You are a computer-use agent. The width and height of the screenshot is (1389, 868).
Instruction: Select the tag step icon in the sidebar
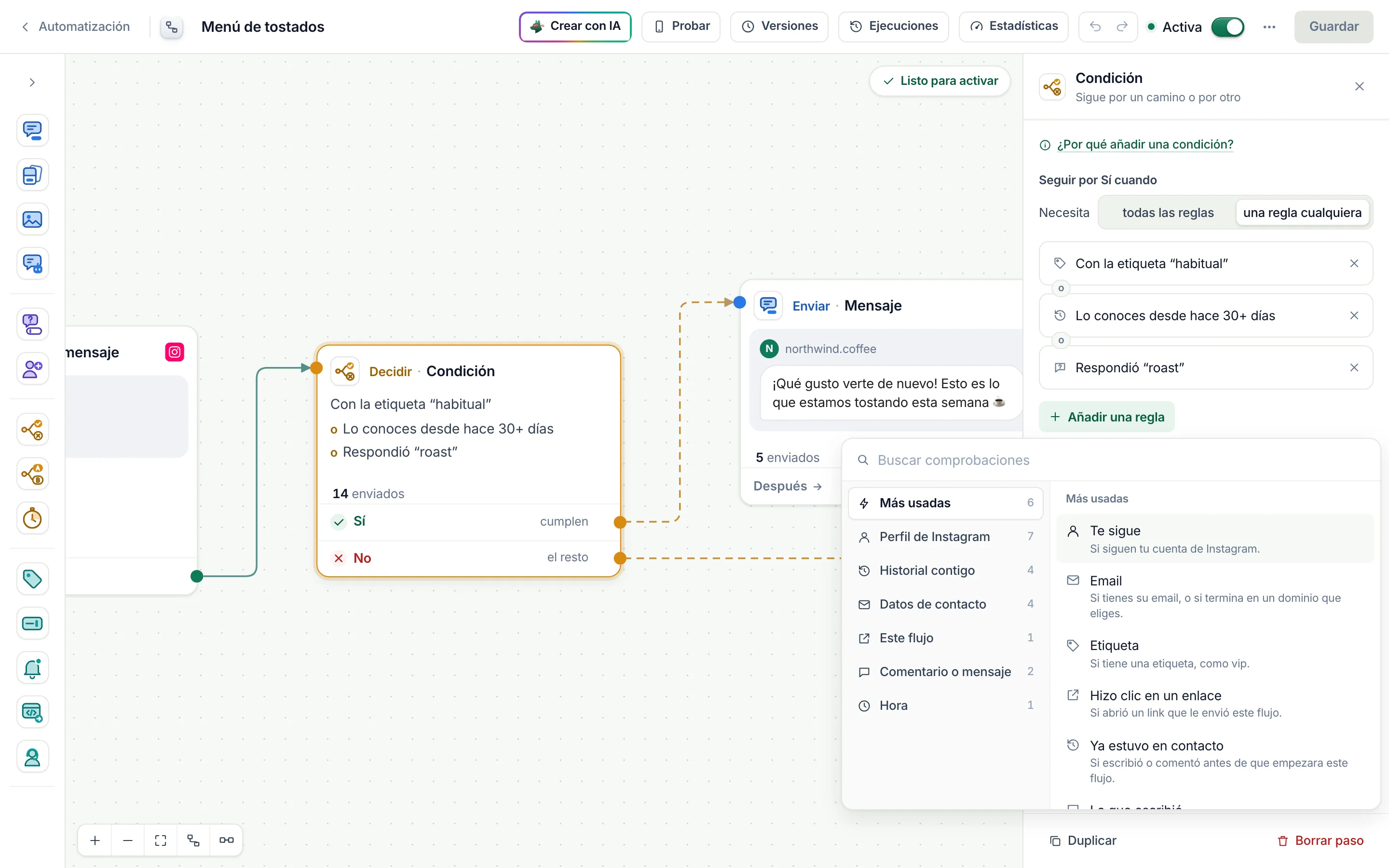32,579
